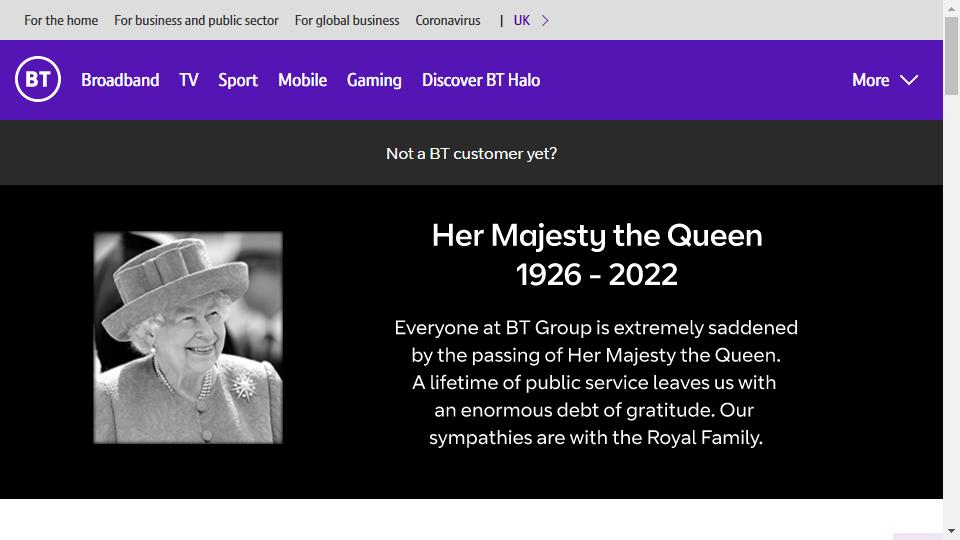Click the scrollbar up arrow
Viewport: 960px width, 540px height.
951,9
